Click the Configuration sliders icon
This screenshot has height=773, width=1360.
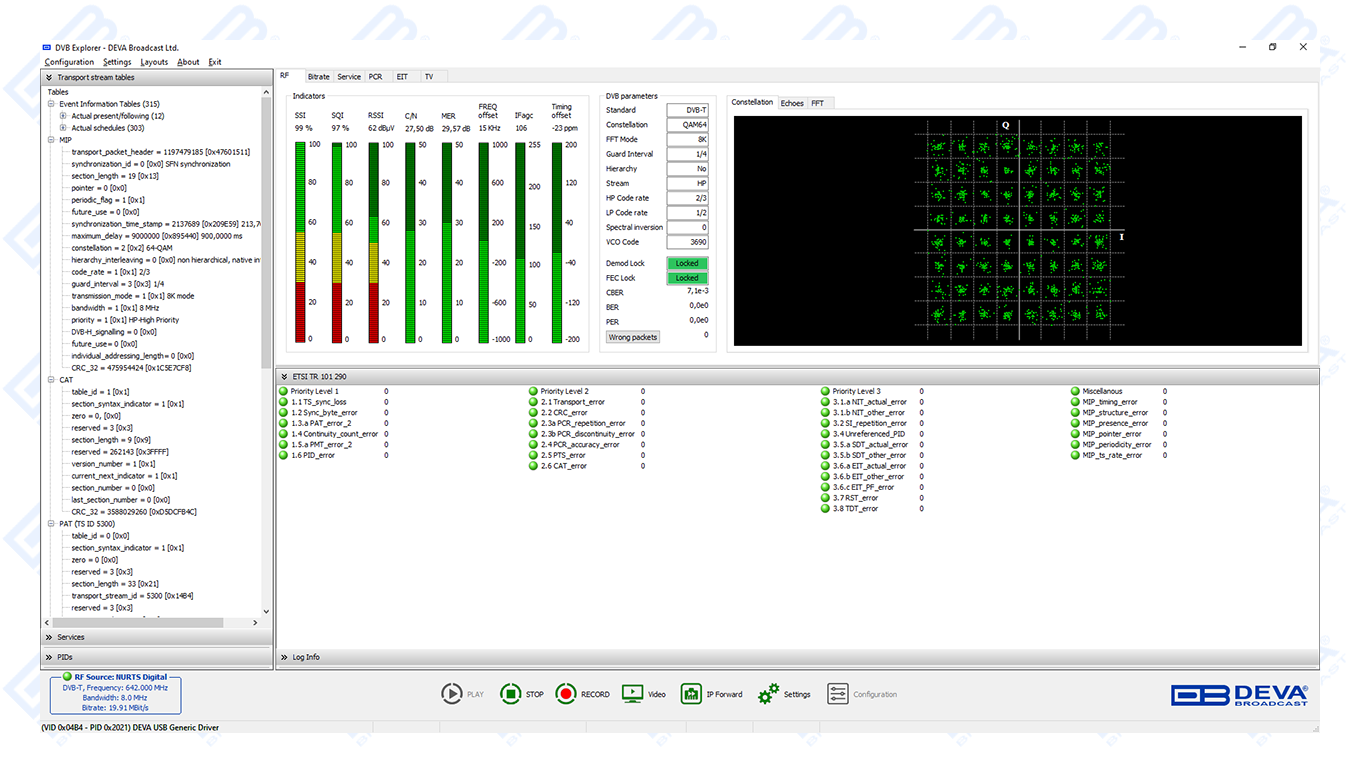(837, 694)
